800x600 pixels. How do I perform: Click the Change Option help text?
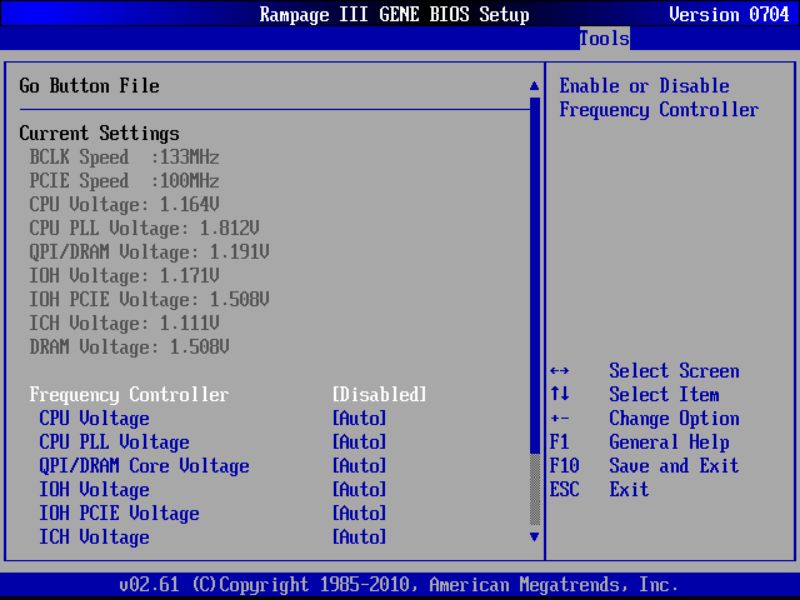(x=674, y=418)
